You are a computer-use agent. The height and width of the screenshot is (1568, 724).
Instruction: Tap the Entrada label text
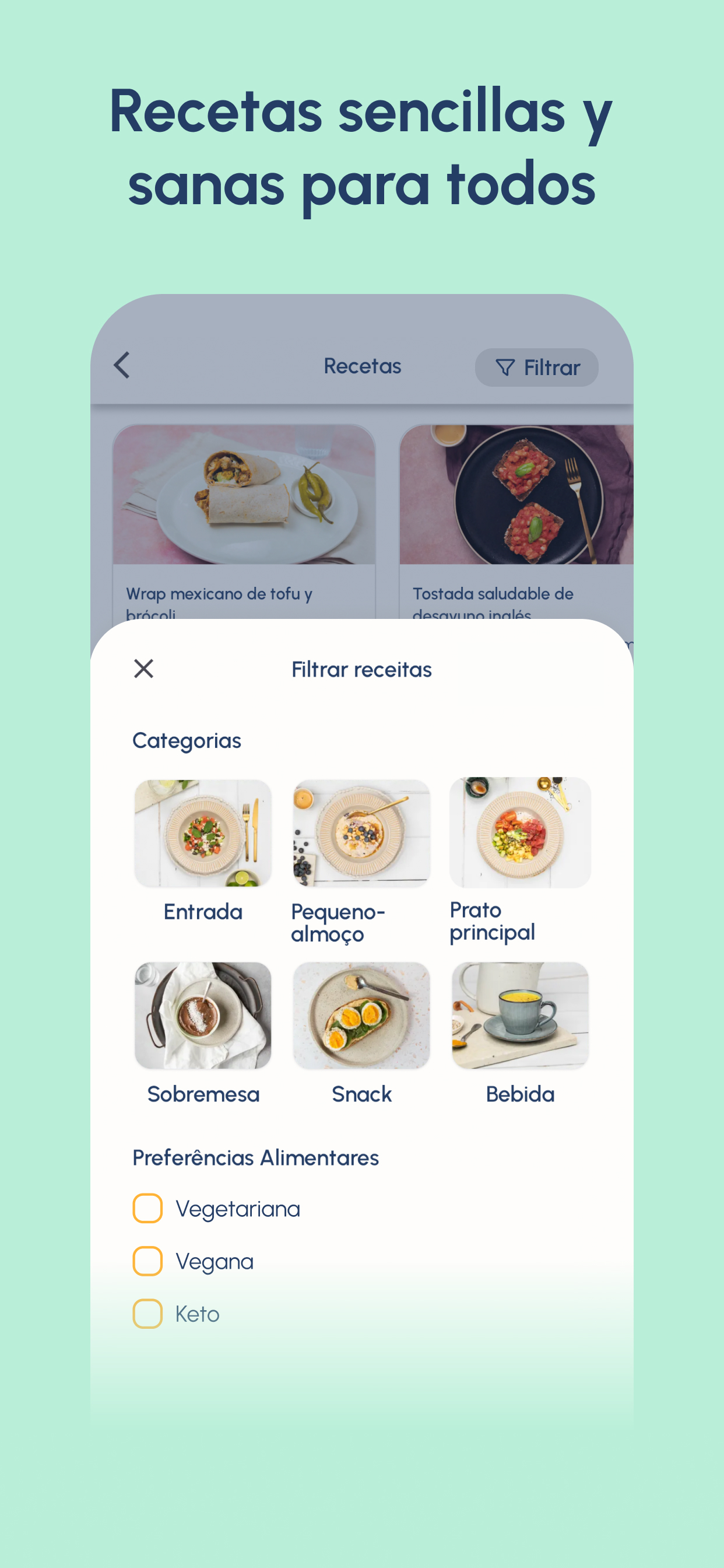(x=203, y=912)
